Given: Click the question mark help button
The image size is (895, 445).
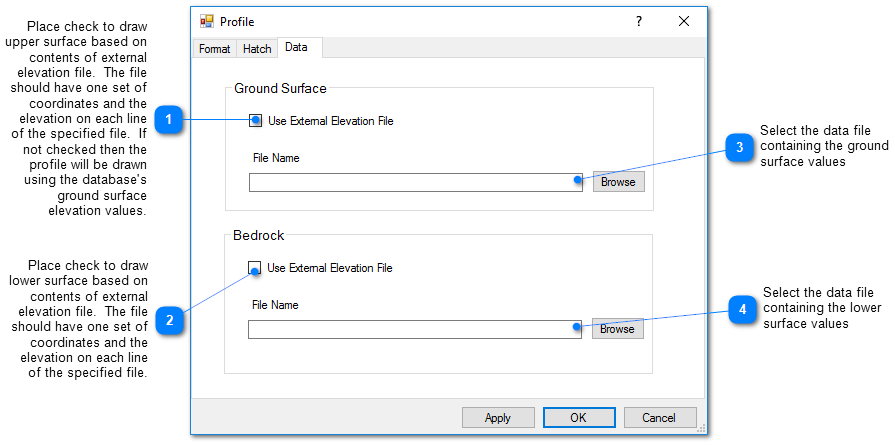Looking at the screenshot, I should pyautogui.click(x=639, y=21).
